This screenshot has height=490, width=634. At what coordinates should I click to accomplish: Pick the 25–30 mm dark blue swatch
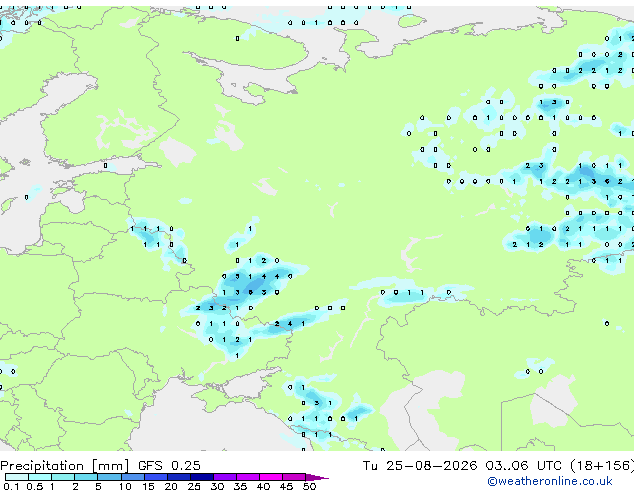pyautogui.click(x=201, y=477)
